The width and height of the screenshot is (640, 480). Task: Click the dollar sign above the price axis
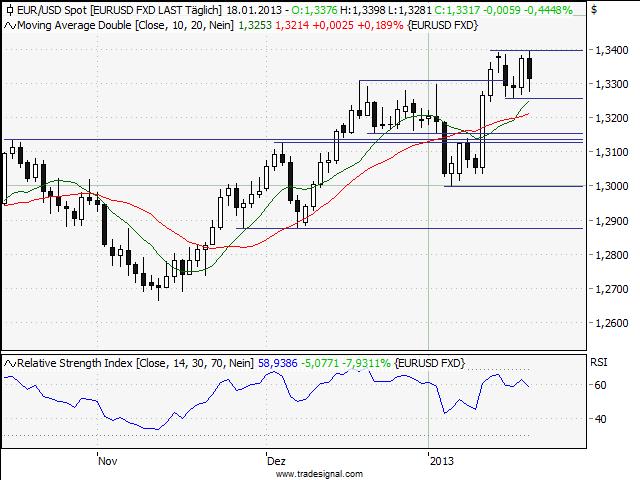click(x=594, y=9)
